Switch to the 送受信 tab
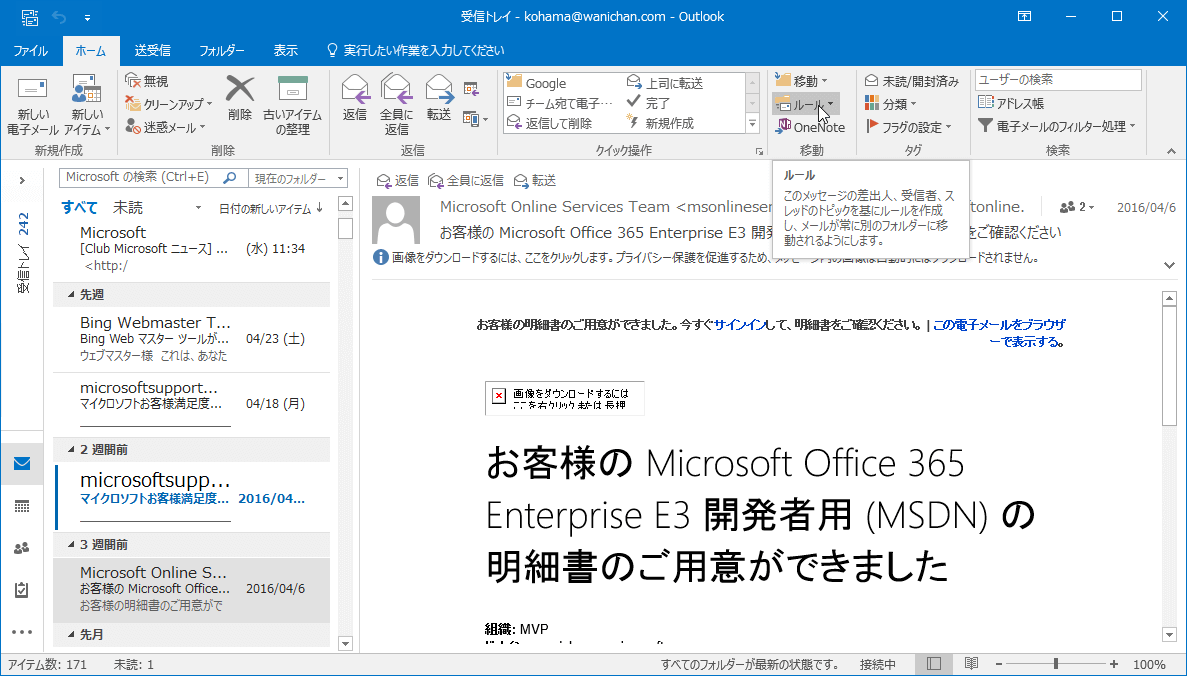This screenshot has height=676, width=1187. (x=152, y=51)
